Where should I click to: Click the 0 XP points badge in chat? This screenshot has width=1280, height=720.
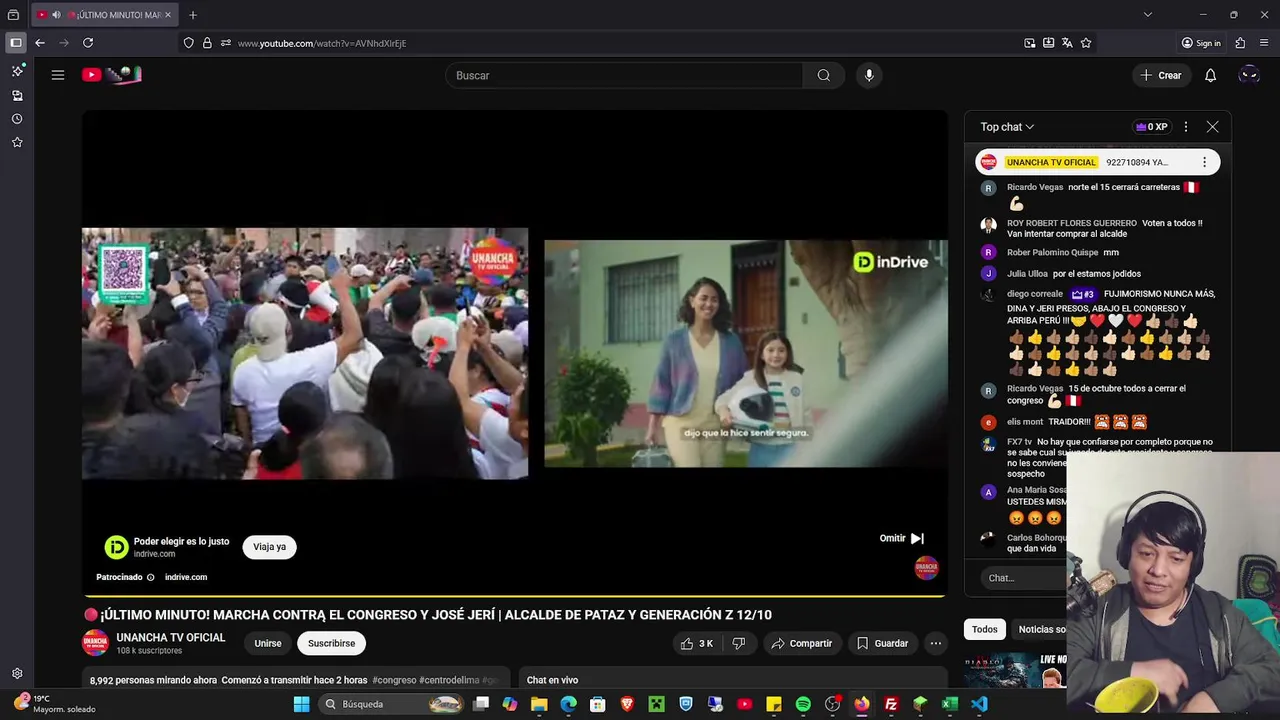(1151, 127)
